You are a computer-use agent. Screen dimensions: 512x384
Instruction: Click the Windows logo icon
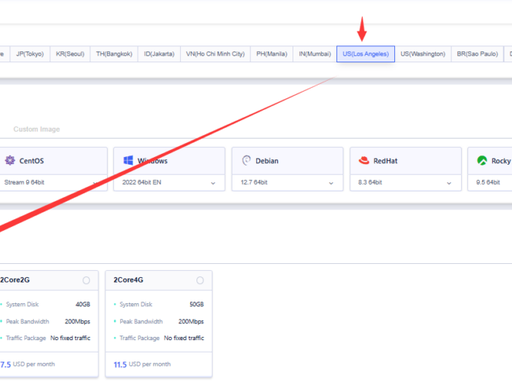coord(128,160)
